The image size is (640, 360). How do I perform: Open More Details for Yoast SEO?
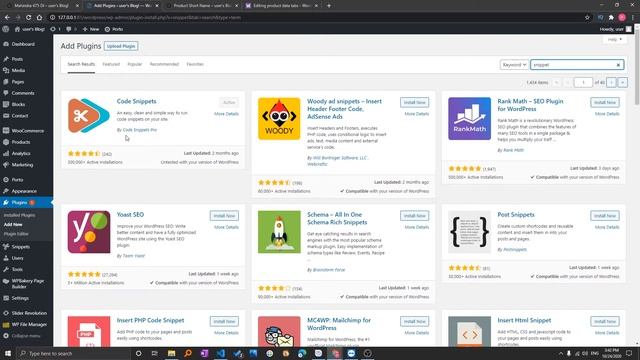tap(227, 227)
